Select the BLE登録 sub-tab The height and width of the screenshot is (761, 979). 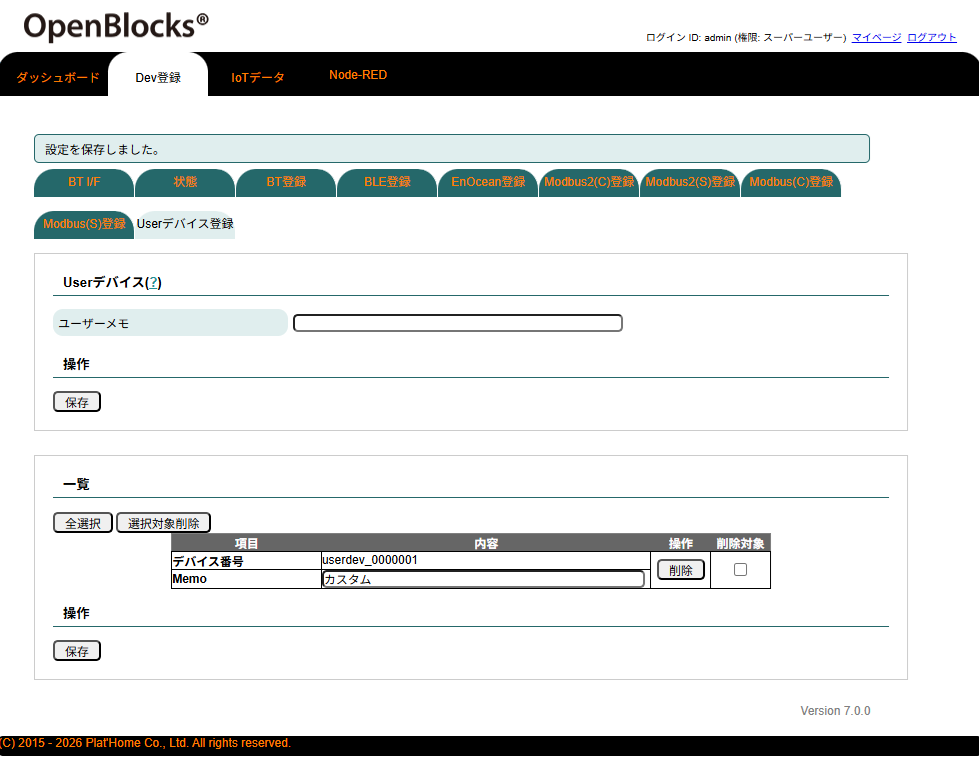[387, 182]
